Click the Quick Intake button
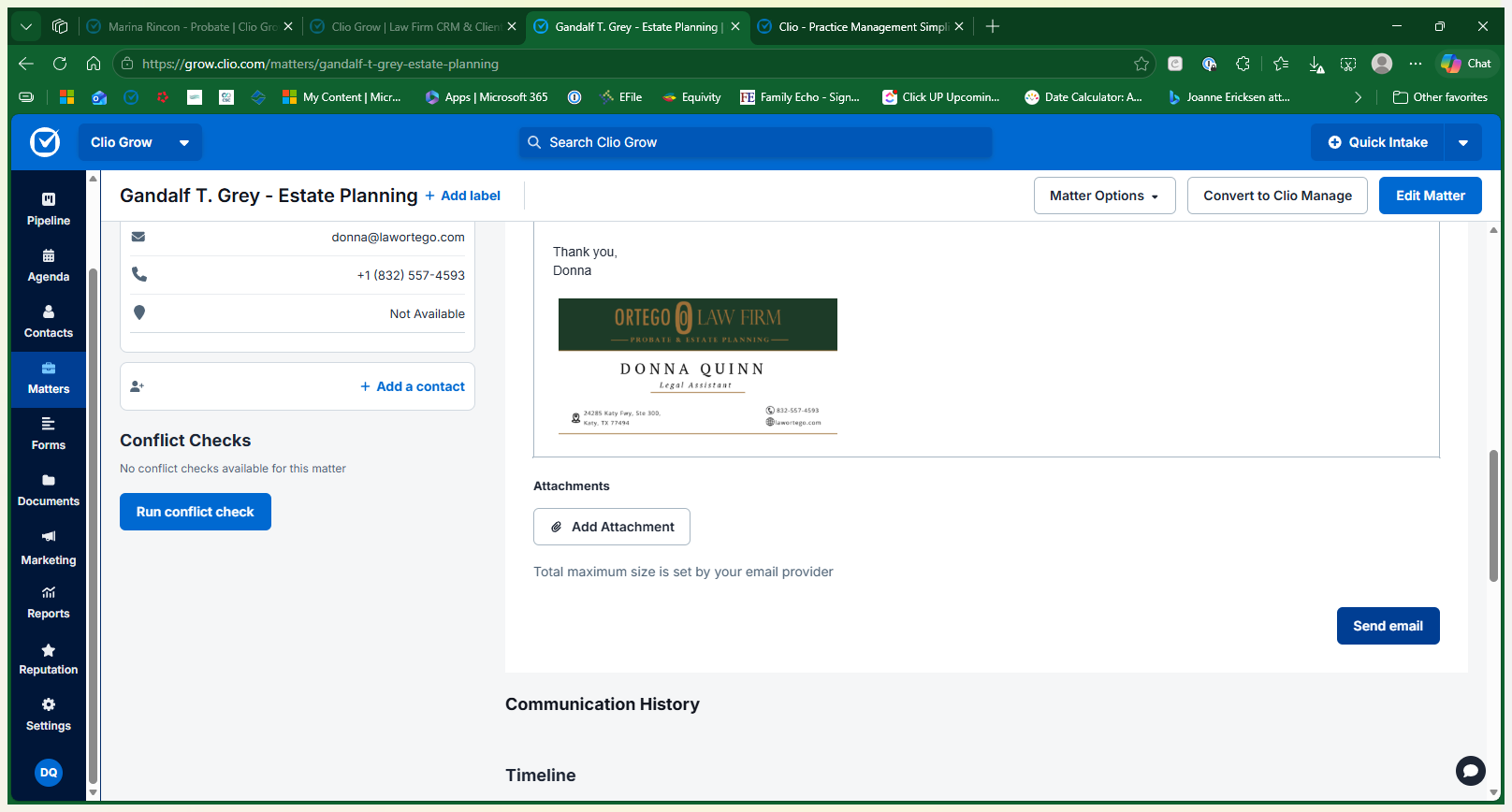The width and height of the screenshot is (1512, 812). point(1378,142)
